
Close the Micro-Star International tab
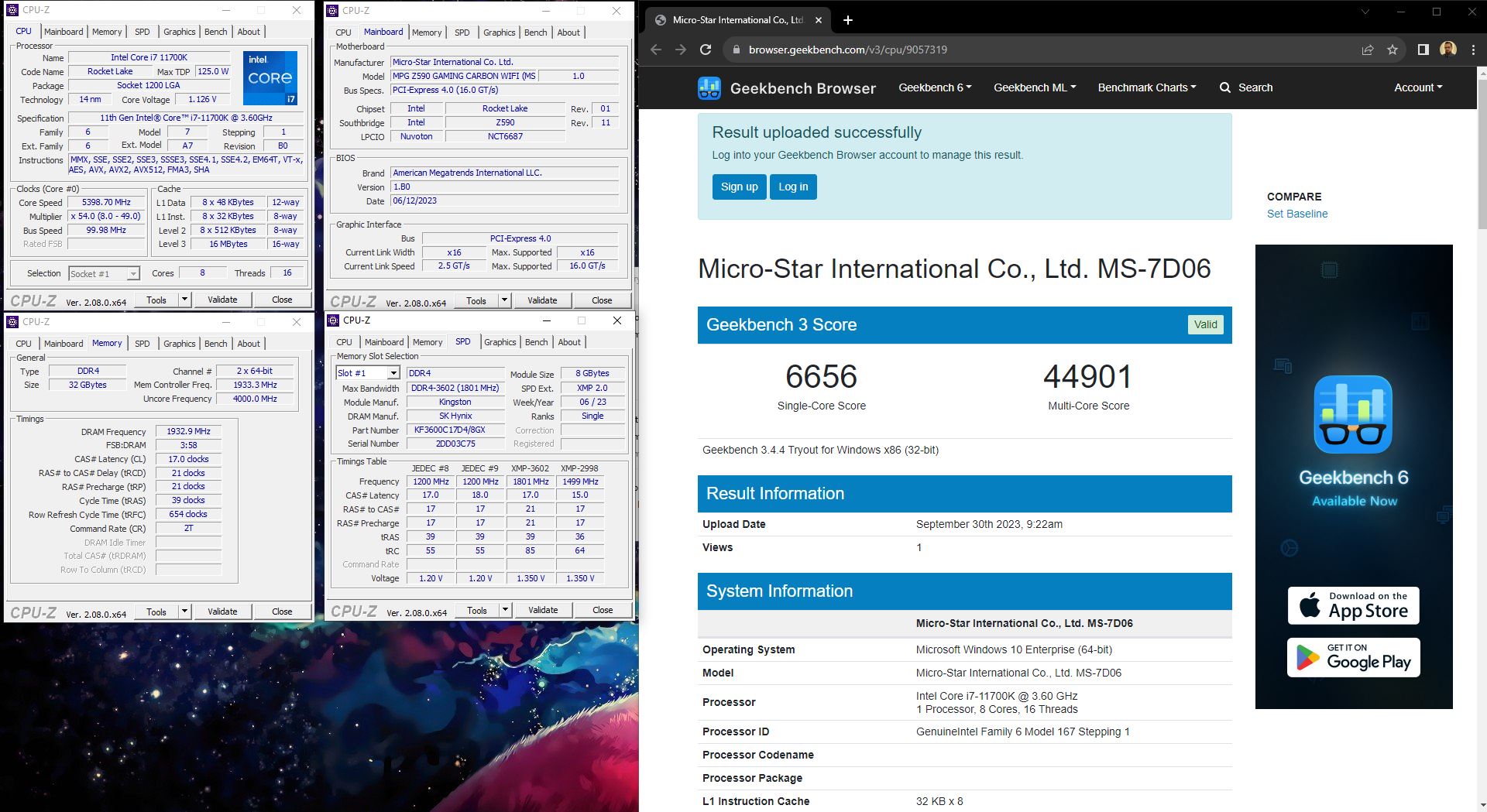coord(819,20)
